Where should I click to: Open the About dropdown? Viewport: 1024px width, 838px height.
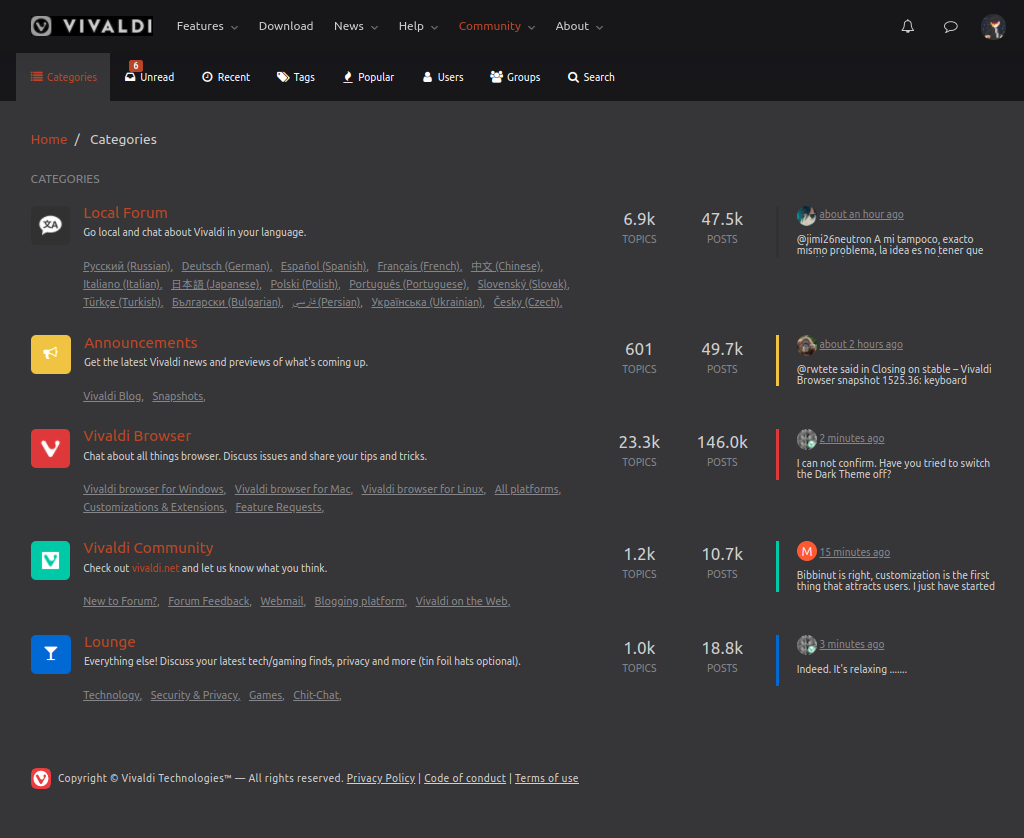click(x=579, y=26)
